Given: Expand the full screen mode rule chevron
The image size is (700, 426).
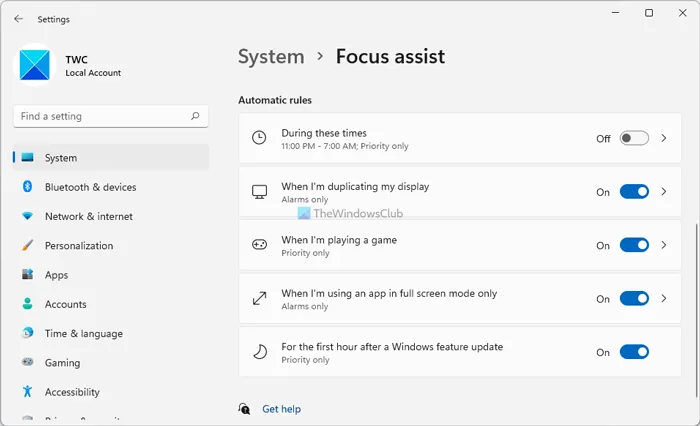Looking at the screenshot, I should click(x=664, y=299).
